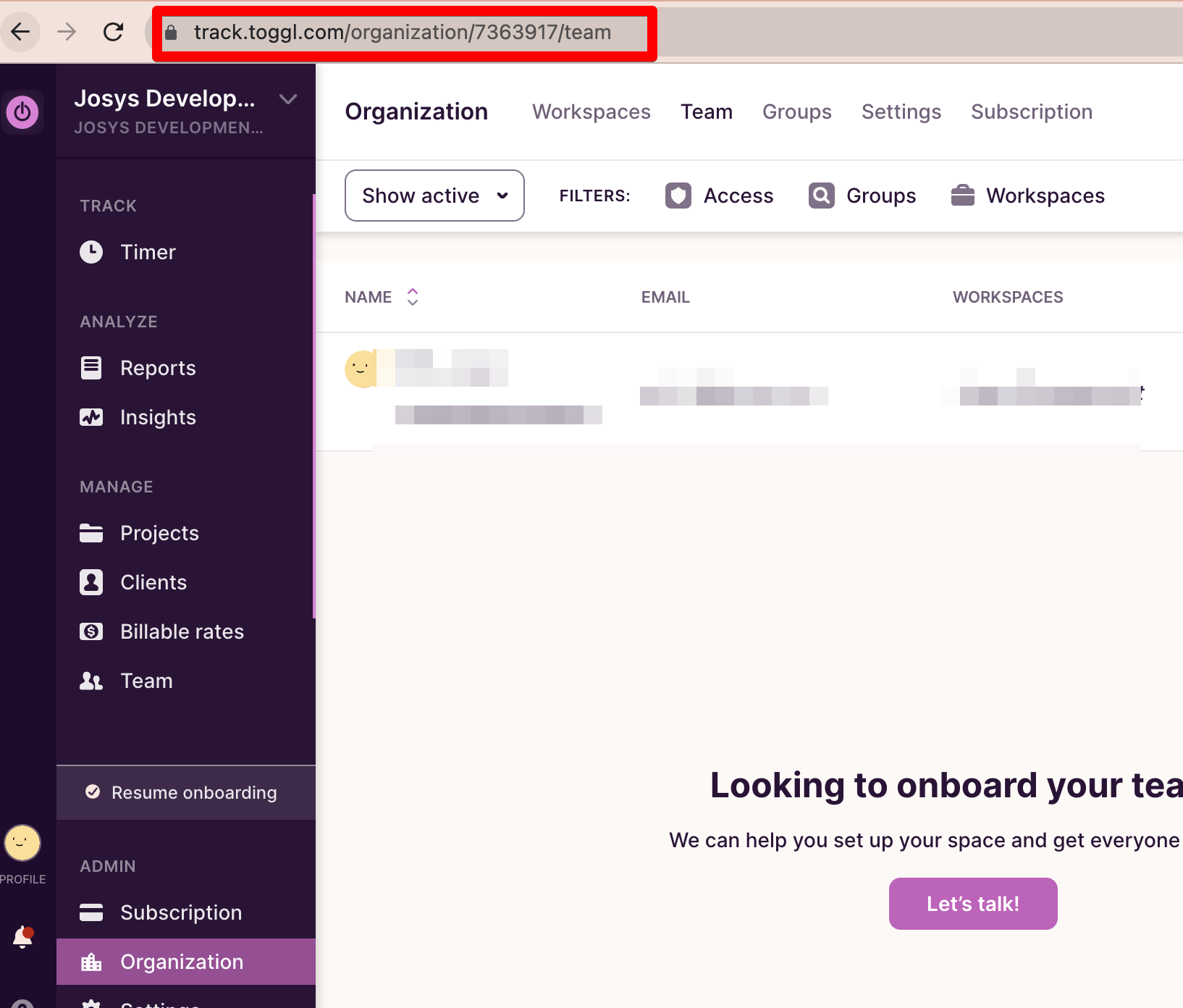Viewport: 1183px width, 1008px height.
Task: Click the browser address bar URL
Action: (x=403, y=33)
